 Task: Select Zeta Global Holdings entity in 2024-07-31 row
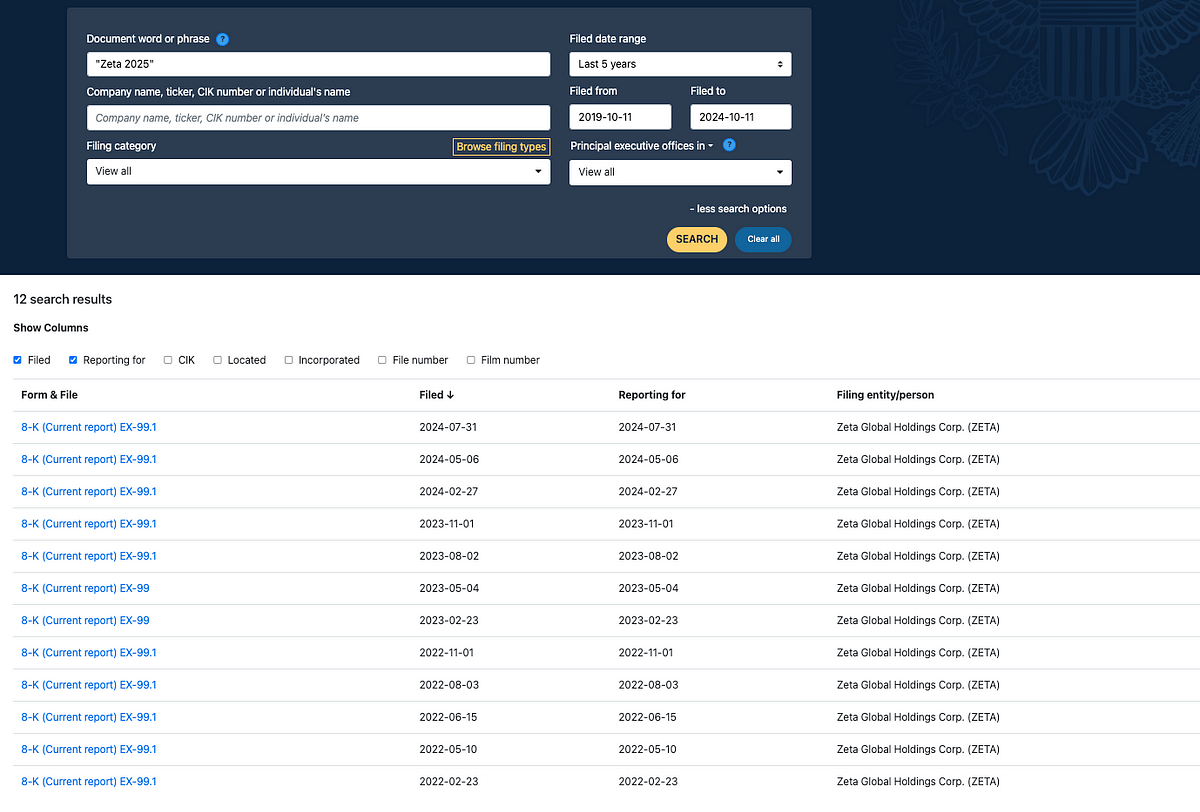[918, 427]
